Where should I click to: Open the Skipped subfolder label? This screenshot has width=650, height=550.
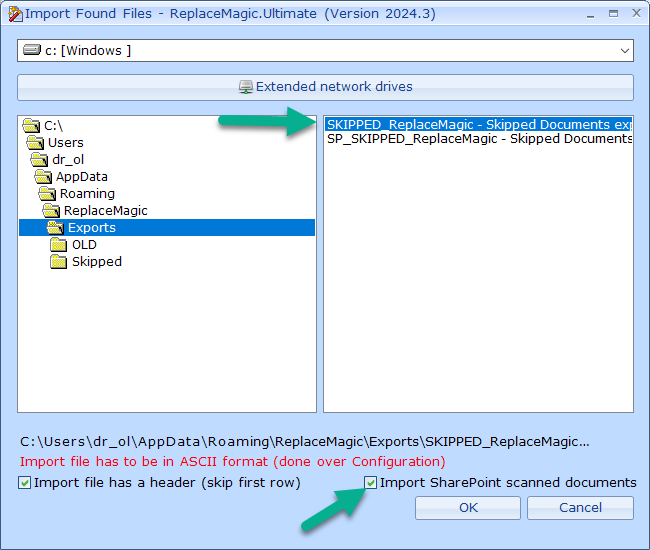97,262
